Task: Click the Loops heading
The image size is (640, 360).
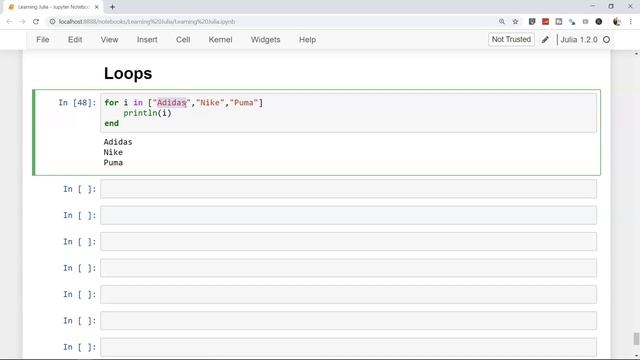Action: [x=128, y=73]
